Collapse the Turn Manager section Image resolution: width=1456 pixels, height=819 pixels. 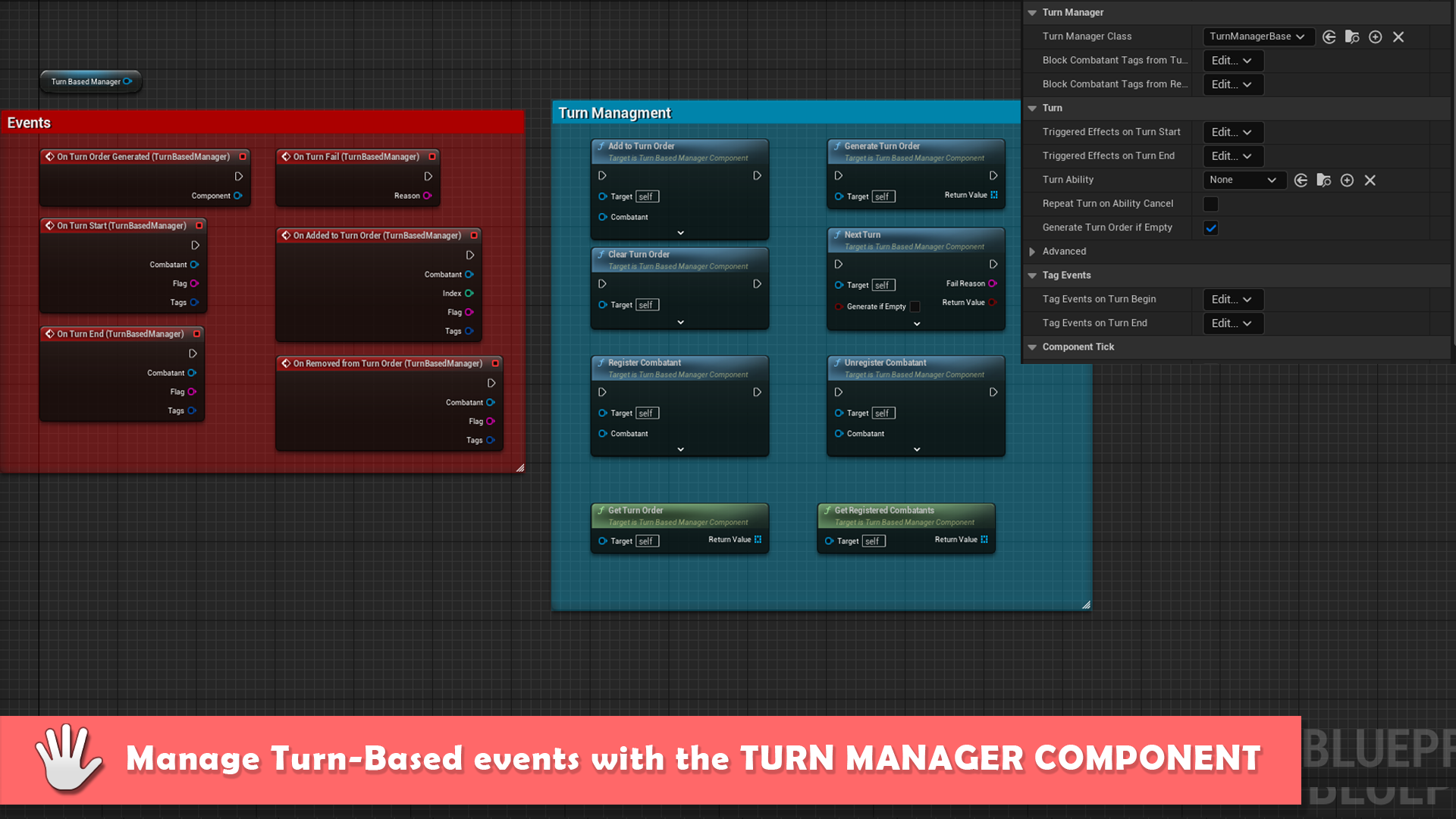1032,13
